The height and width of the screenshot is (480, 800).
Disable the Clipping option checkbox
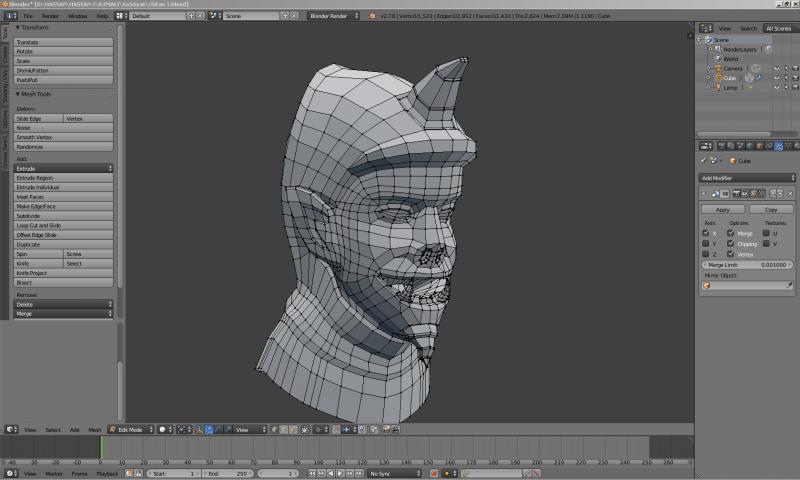point(731,243)
